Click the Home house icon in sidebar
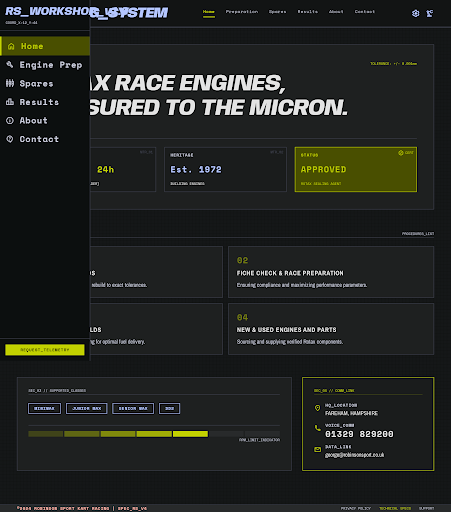 coord(11,46)
